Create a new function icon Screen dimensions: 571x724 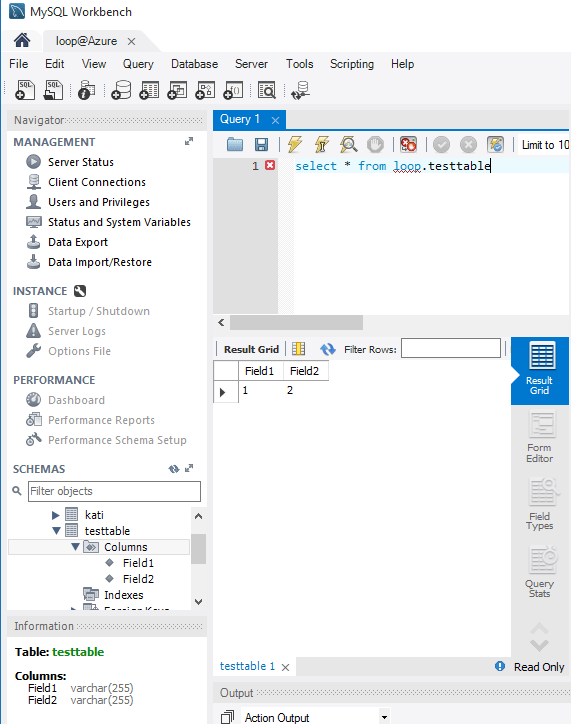233,90
